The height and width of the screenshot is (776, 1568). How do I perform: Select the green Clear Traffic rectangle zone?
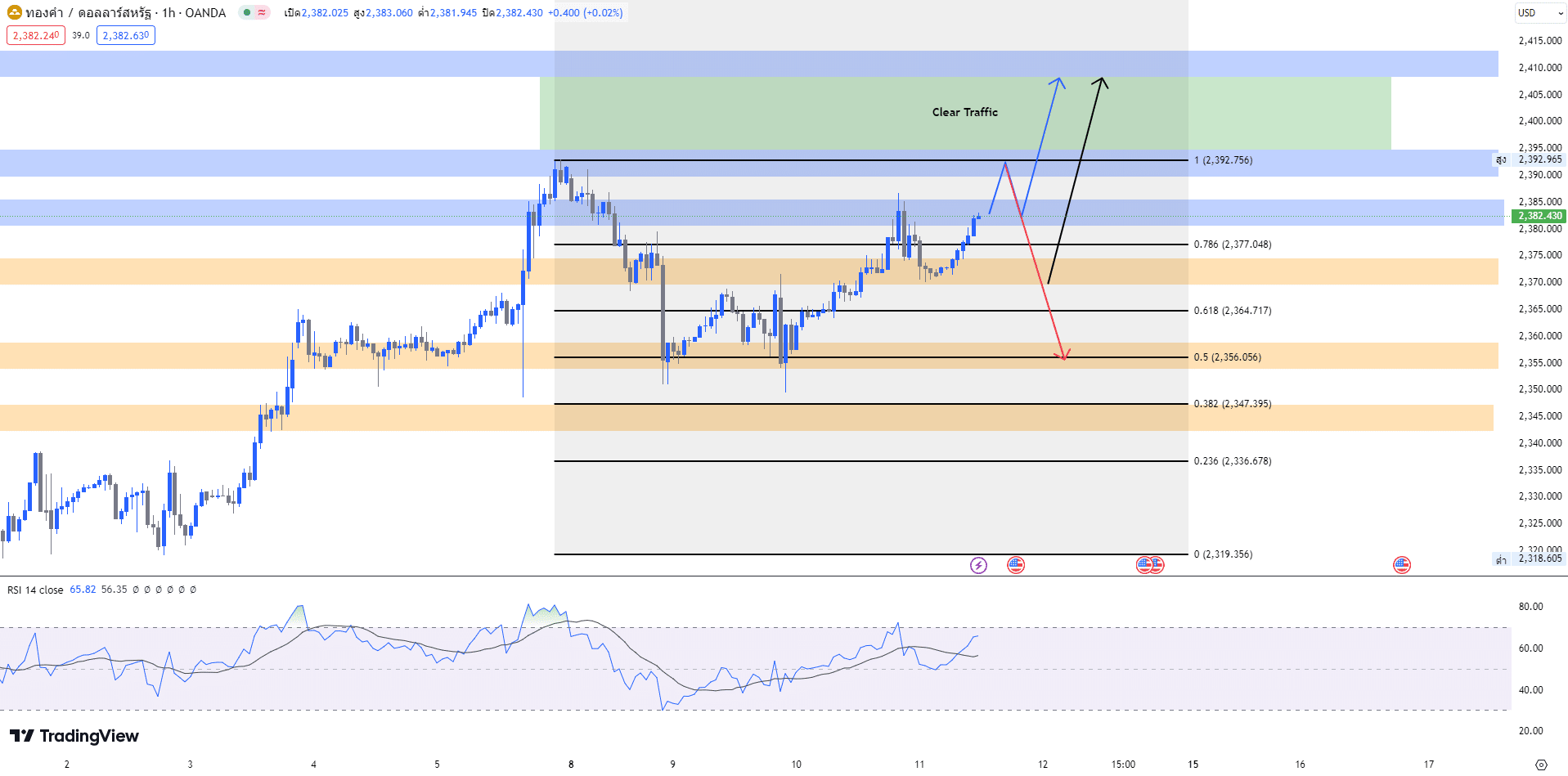(x=965, y=114)
